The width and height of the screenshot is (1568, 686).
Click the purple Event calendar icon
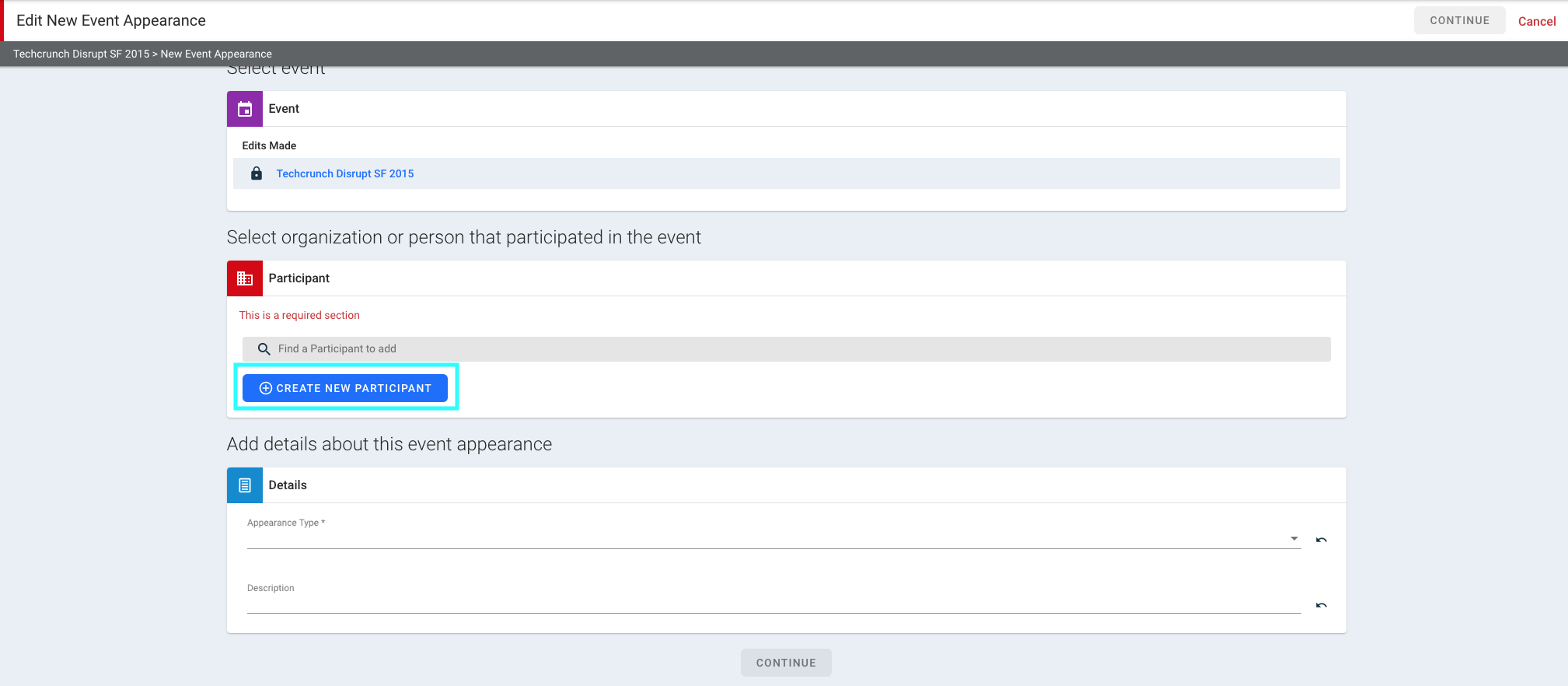[x=245, y=109]
